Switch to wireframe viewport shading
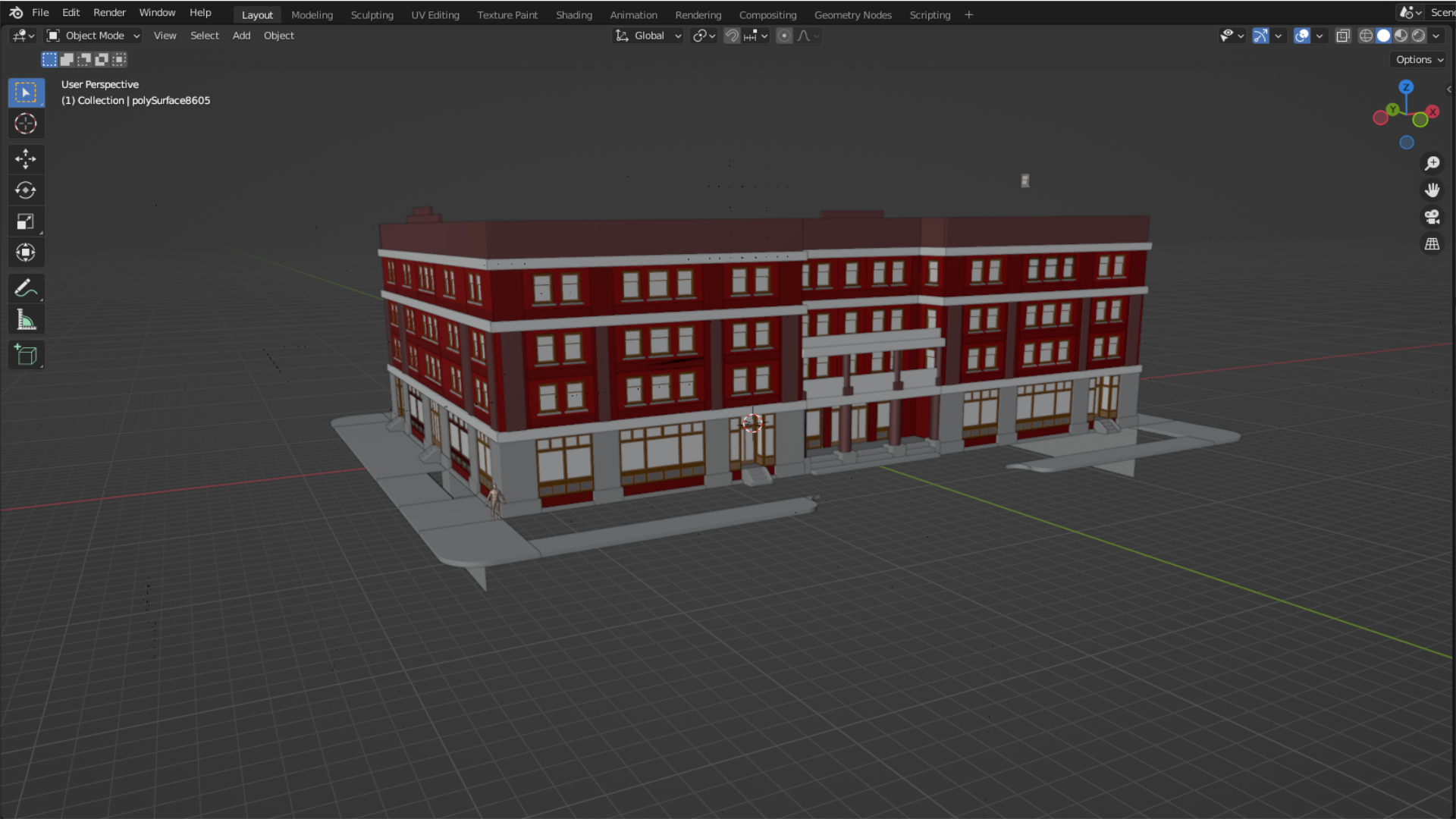Screen dimensions: 1456x819 1366,36
